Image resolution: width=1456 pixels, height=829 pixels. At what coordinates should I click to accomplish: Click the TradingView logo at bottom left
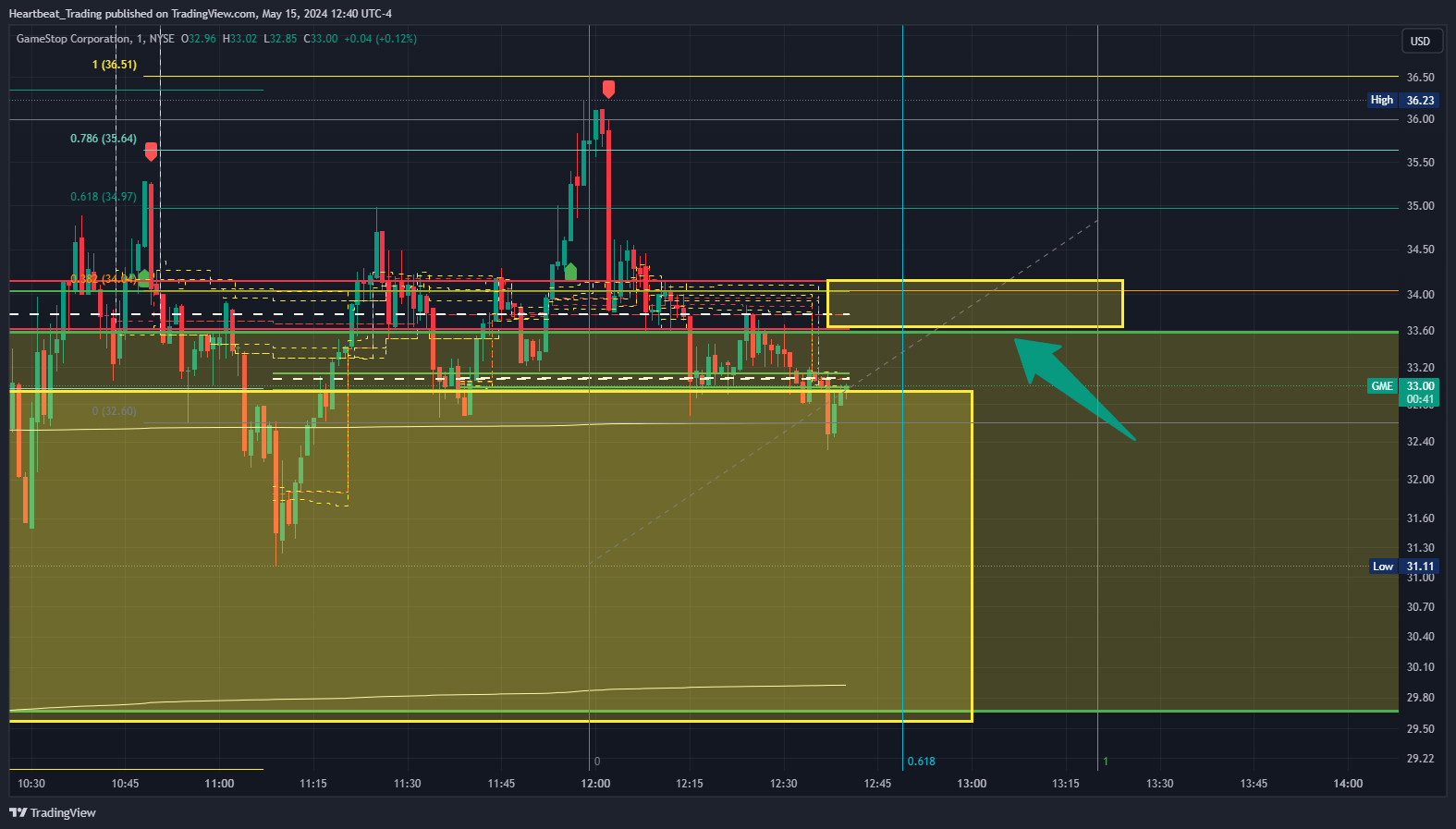click(53, 812)
